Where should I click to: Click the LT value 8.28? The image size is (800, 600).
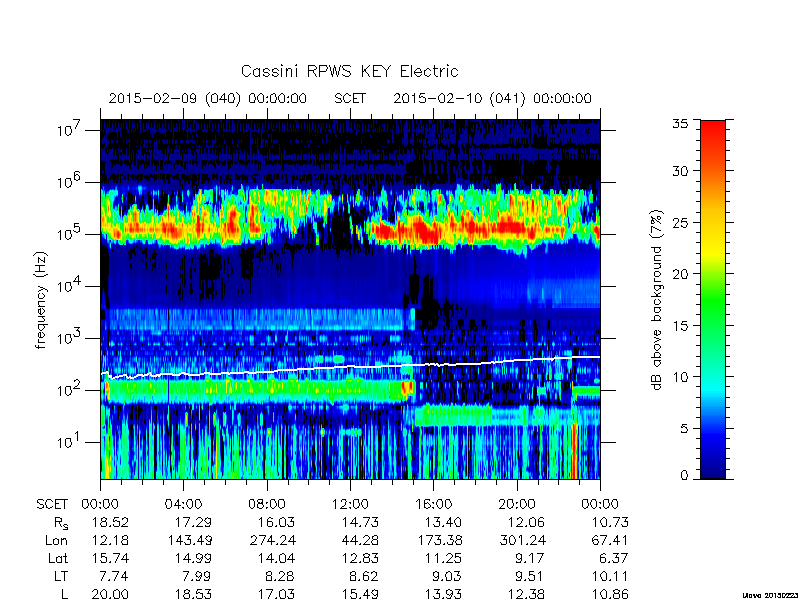pyautogui.click(x=280, y=576)
